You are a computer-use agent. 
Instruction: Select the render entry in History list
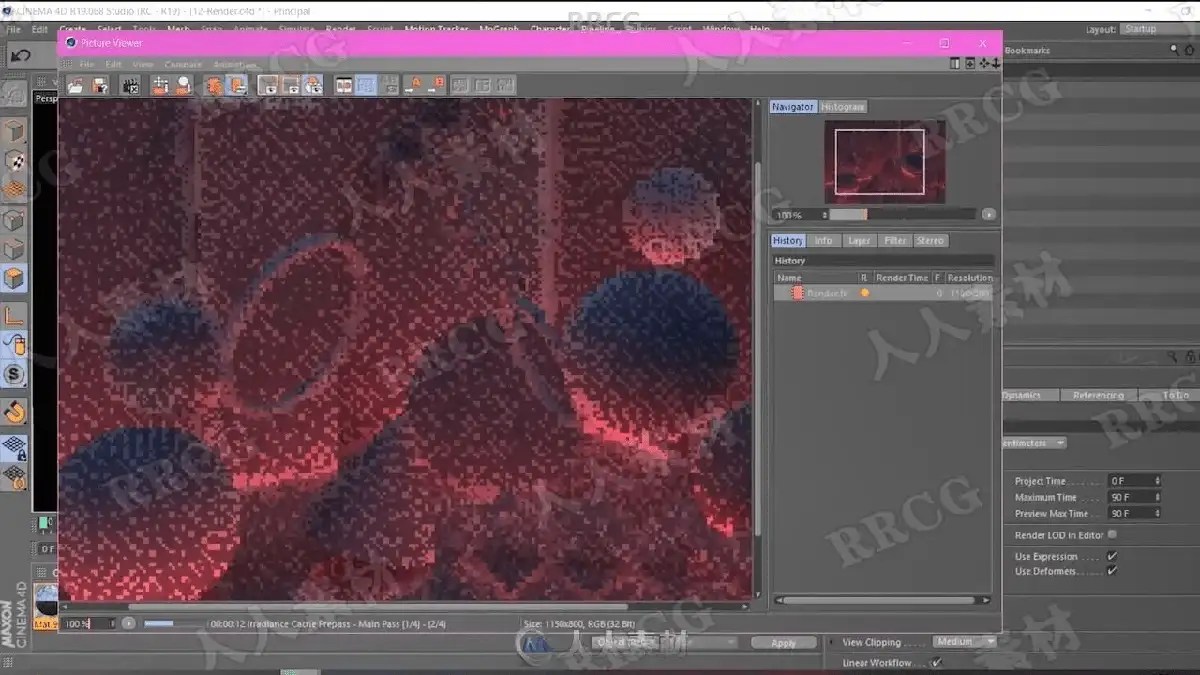point(884,293)
